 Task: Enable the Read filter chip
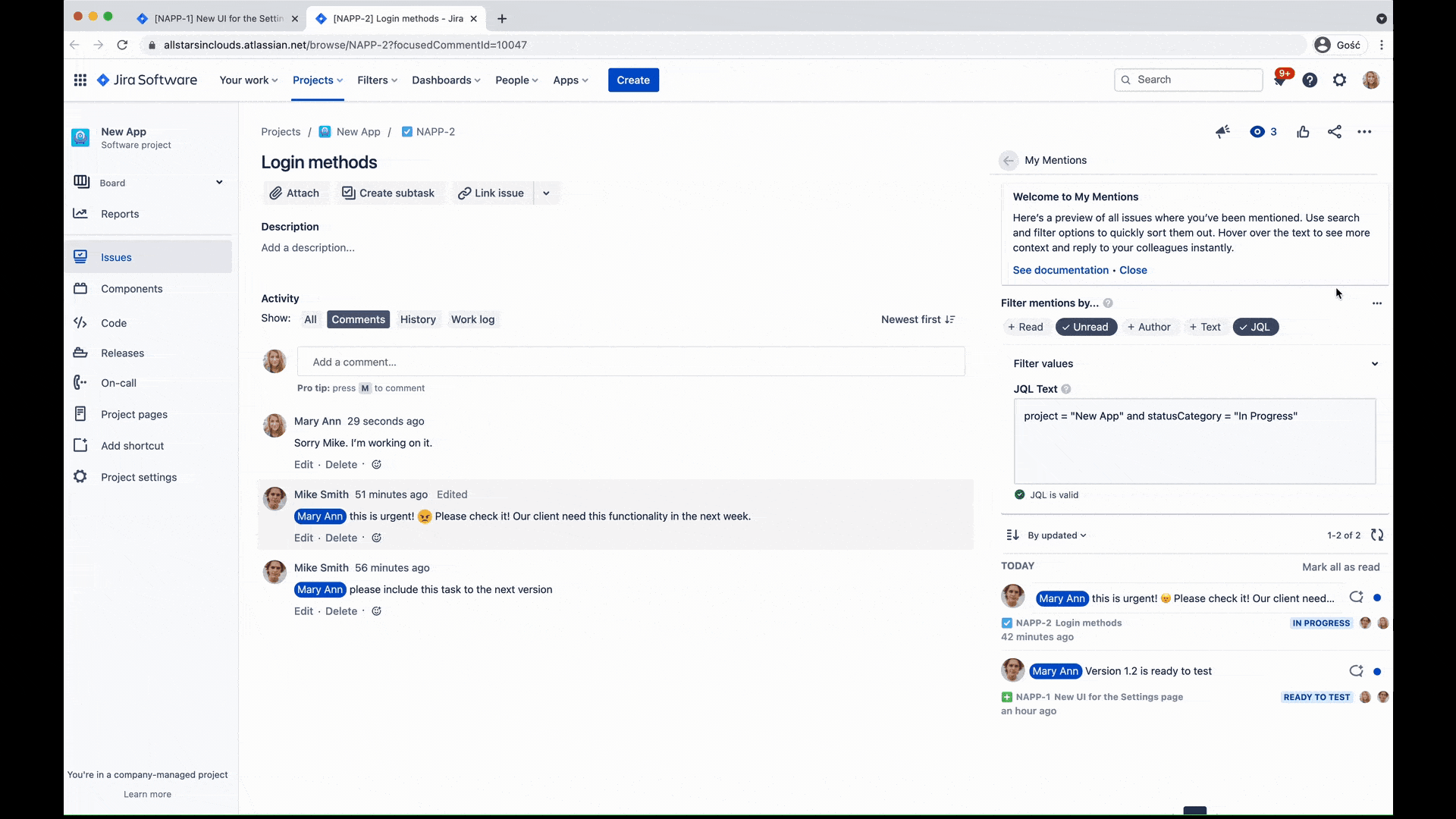(x=1025, y=327)
